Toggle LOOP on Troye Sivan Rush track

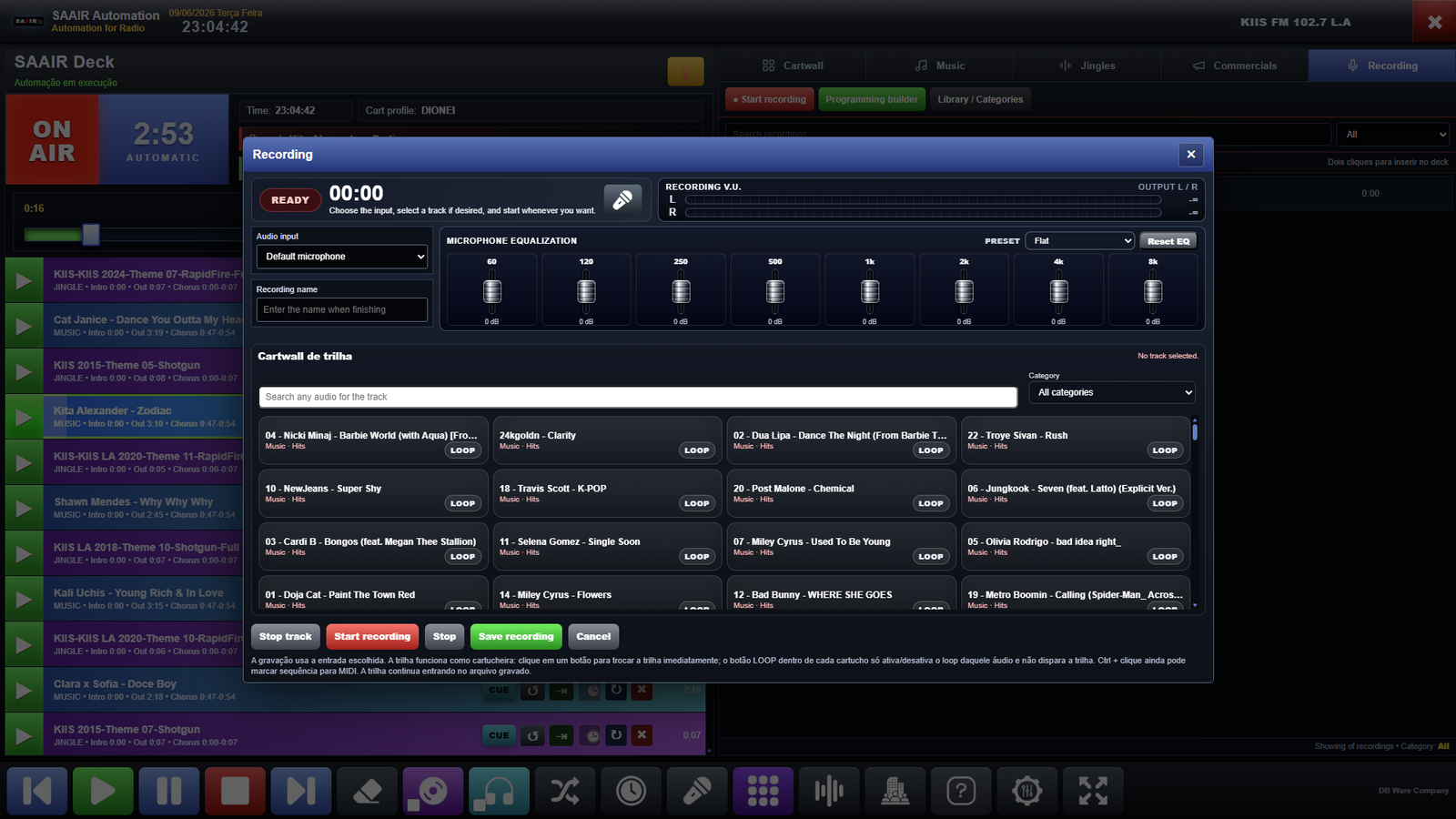[1165, 450]
